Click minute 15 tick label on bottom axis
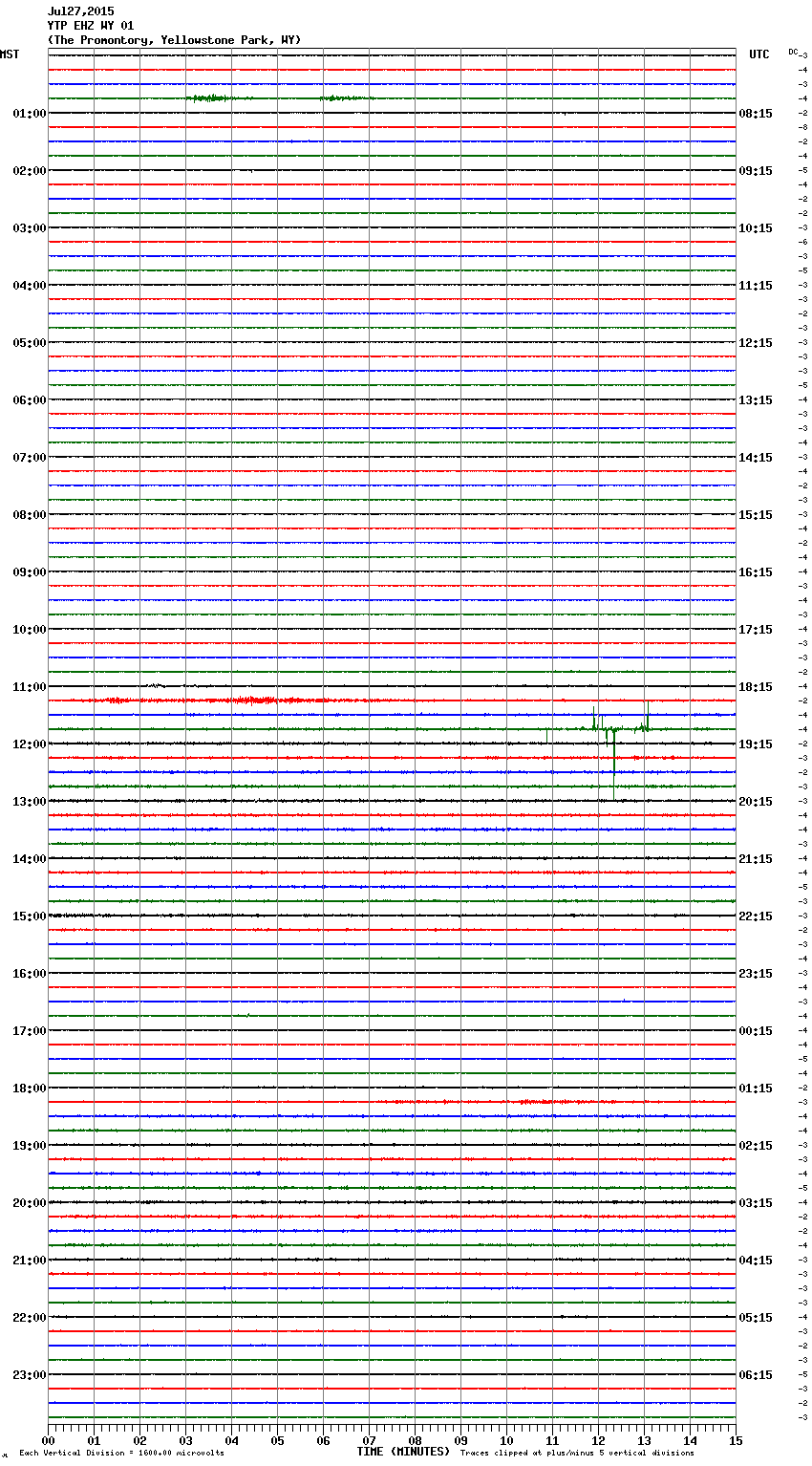 (736, 1440)
